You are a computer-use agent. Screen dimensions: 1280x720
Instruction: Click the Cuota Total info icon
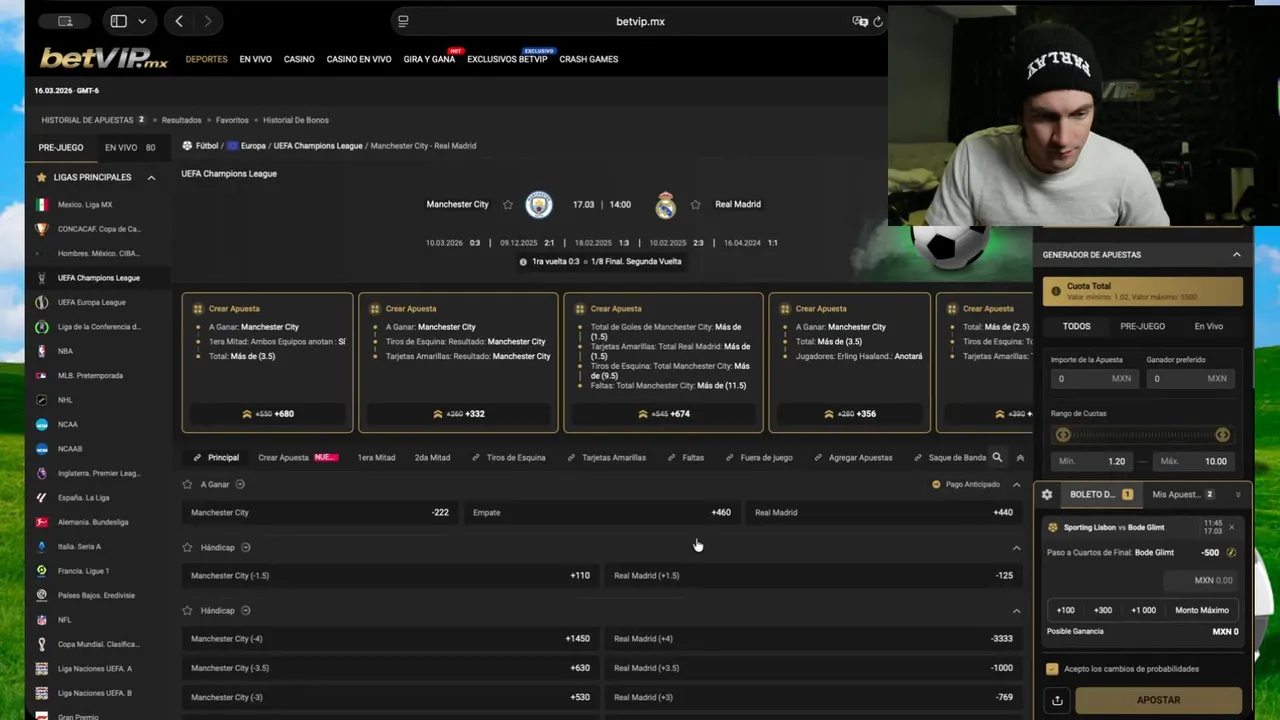(x=1055, y=291)
